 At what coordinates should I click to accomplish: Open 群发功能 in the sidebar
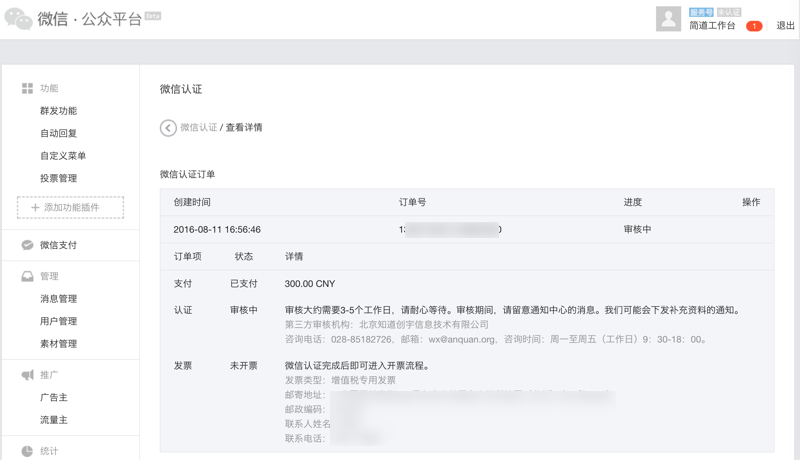click(58, 111)
